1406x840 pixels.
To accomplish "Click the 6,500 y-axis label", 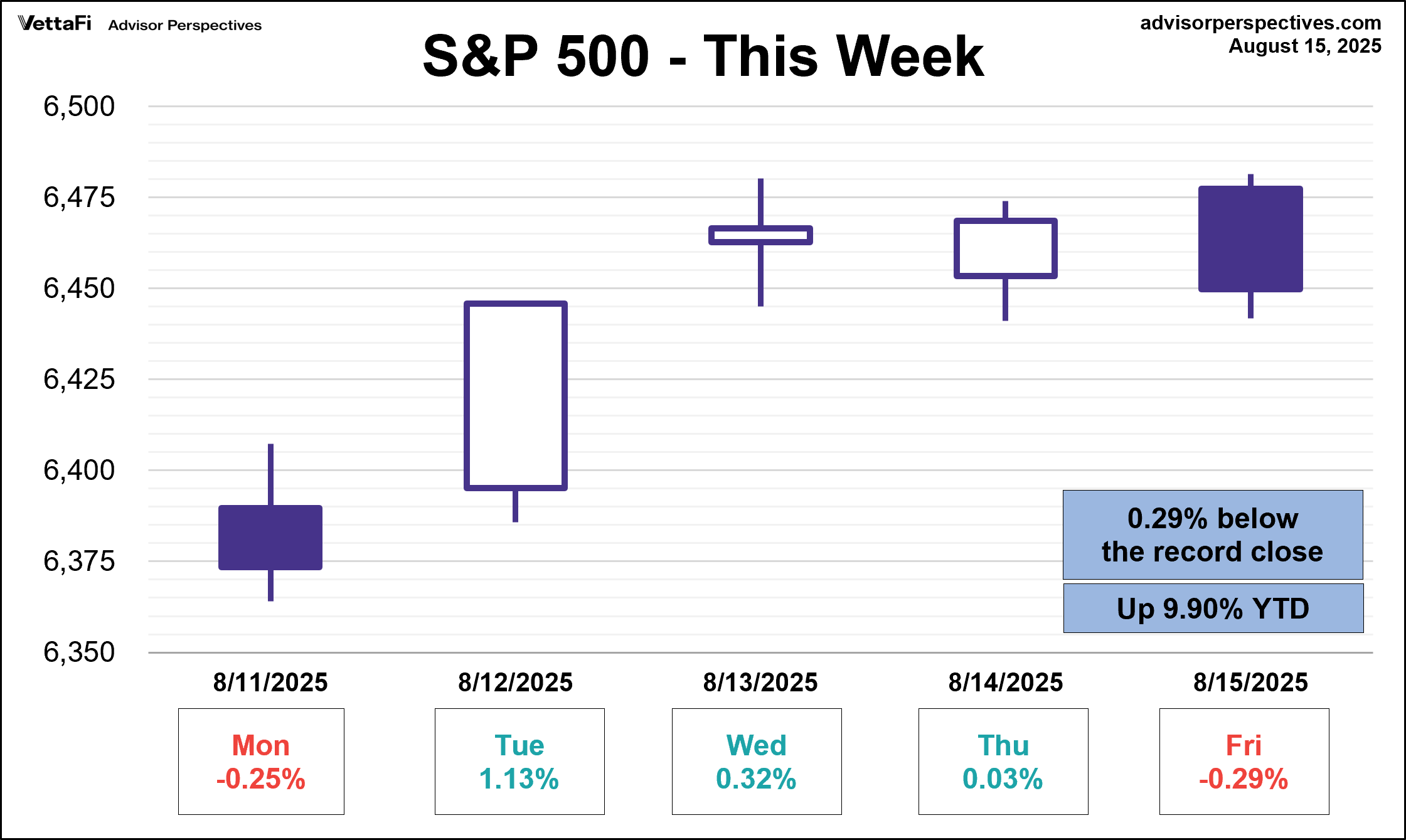I will pos(79,107).
